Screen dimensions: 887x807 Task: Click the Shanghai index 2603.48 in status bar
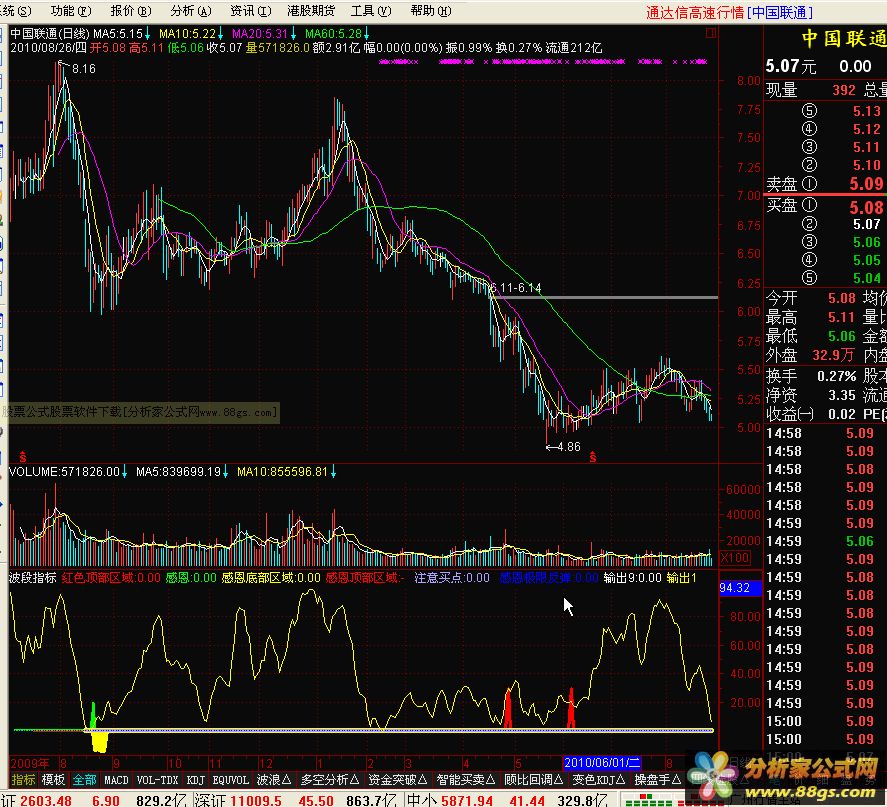pos(46,800)
